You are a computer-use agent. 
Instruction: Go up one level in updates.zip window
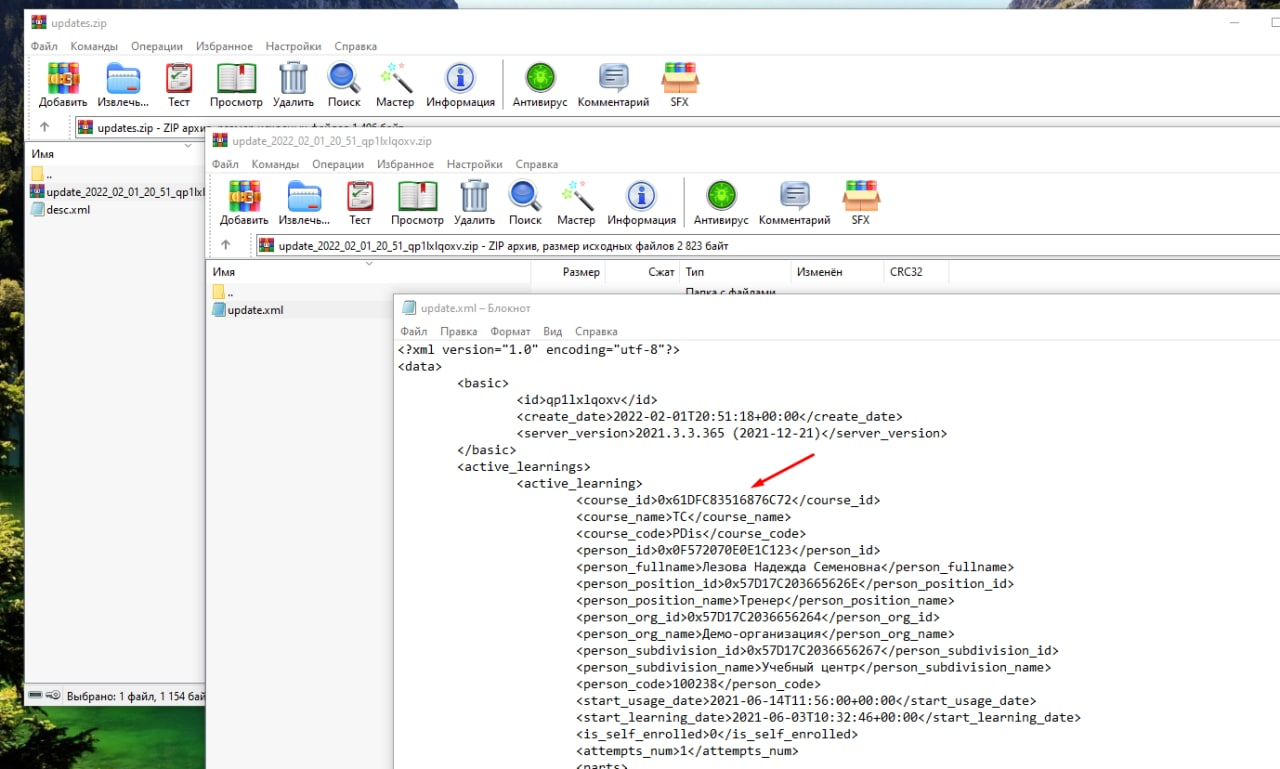coord(44,127)
